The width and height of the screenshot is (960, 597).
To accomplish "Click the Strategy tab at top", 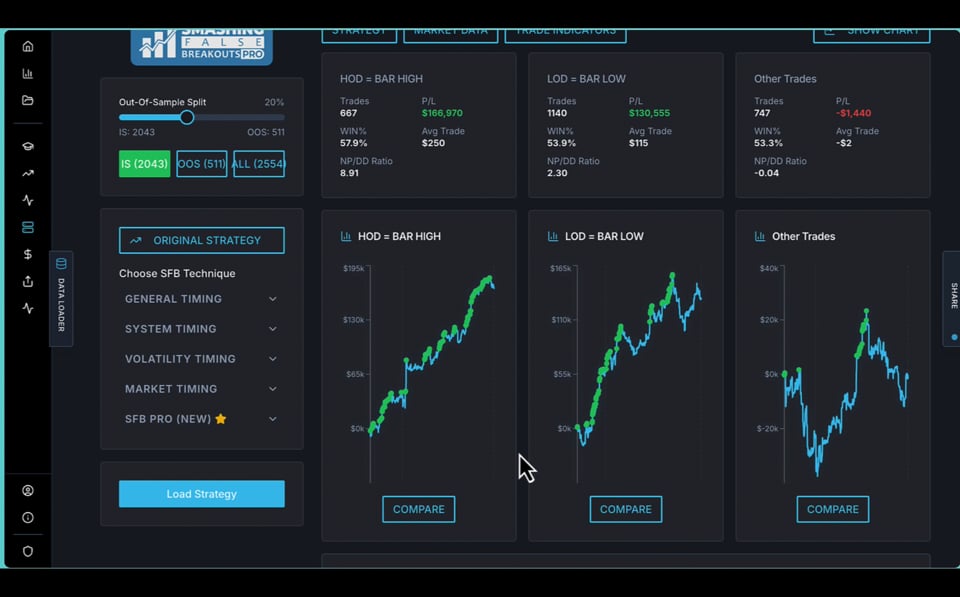I will pos(359,36).
